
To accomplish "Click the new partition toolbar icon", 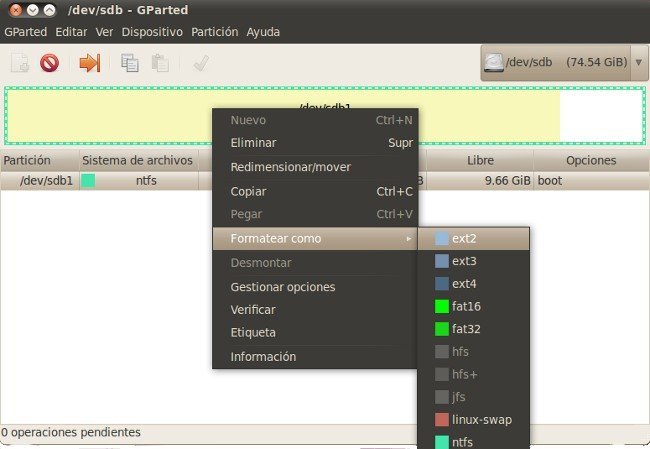I will click(19, 63).
